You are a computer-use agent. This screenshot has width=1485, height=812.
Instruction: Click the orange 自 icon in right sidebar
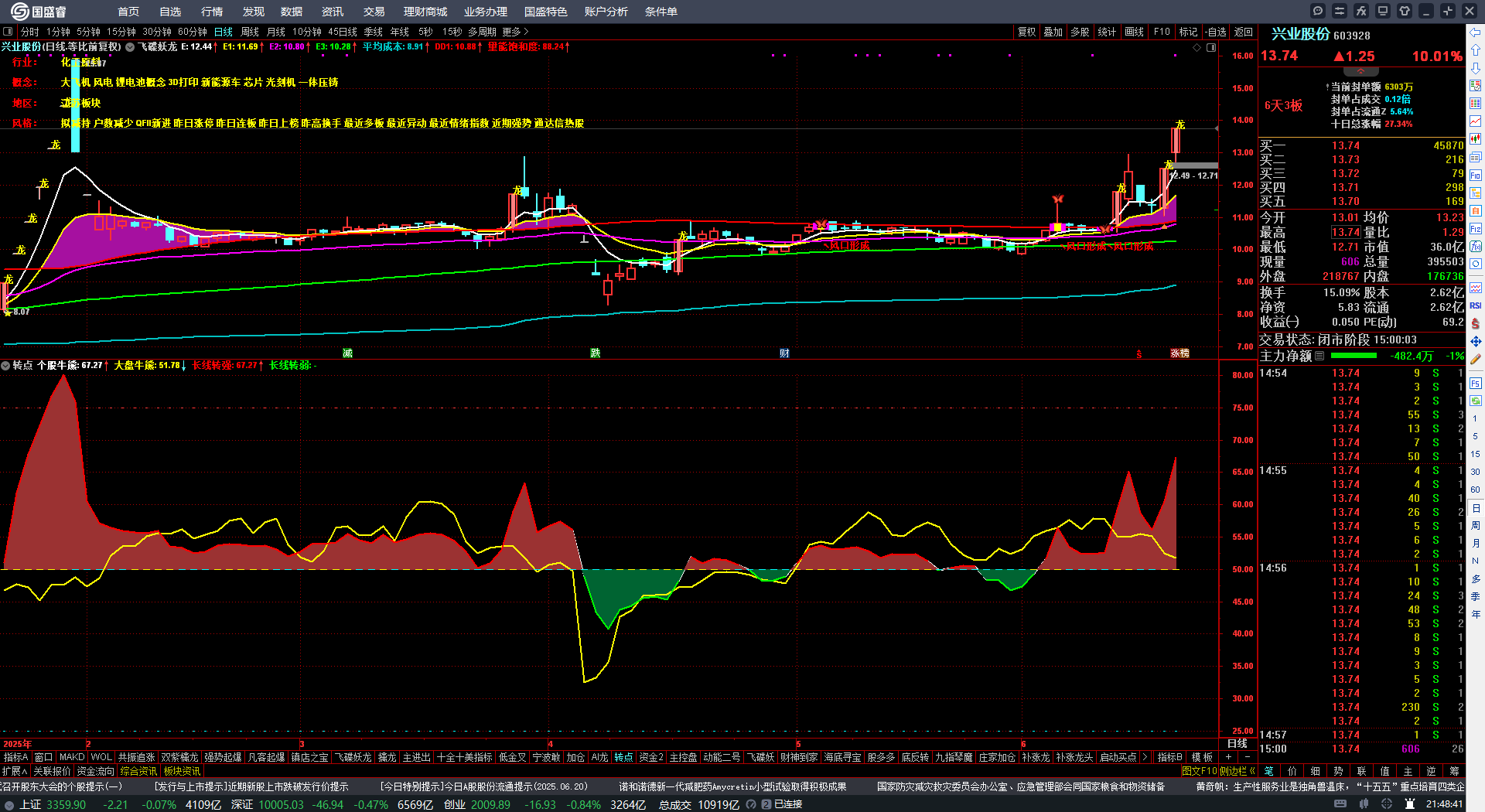pyautogui.click(x=1476, y=211)
